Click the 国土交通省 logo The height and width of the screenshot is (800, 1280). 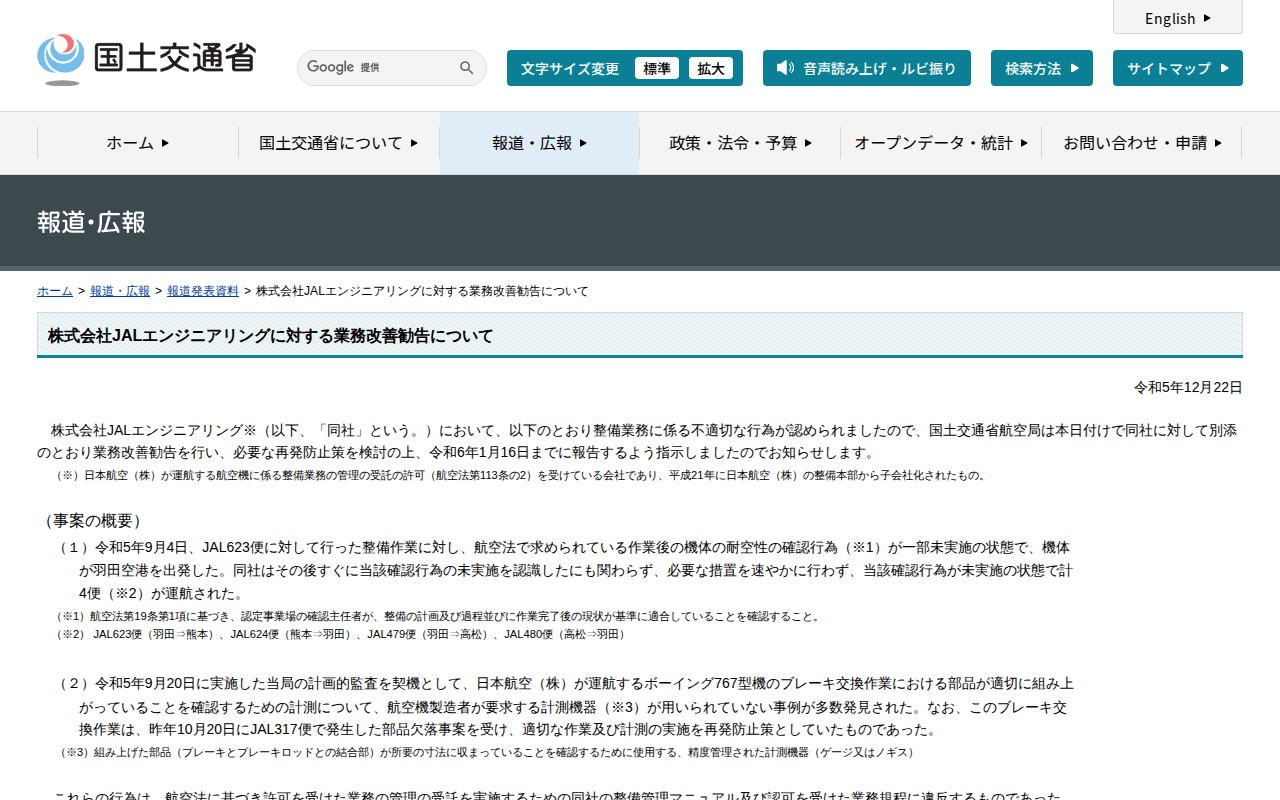[146, 59]
